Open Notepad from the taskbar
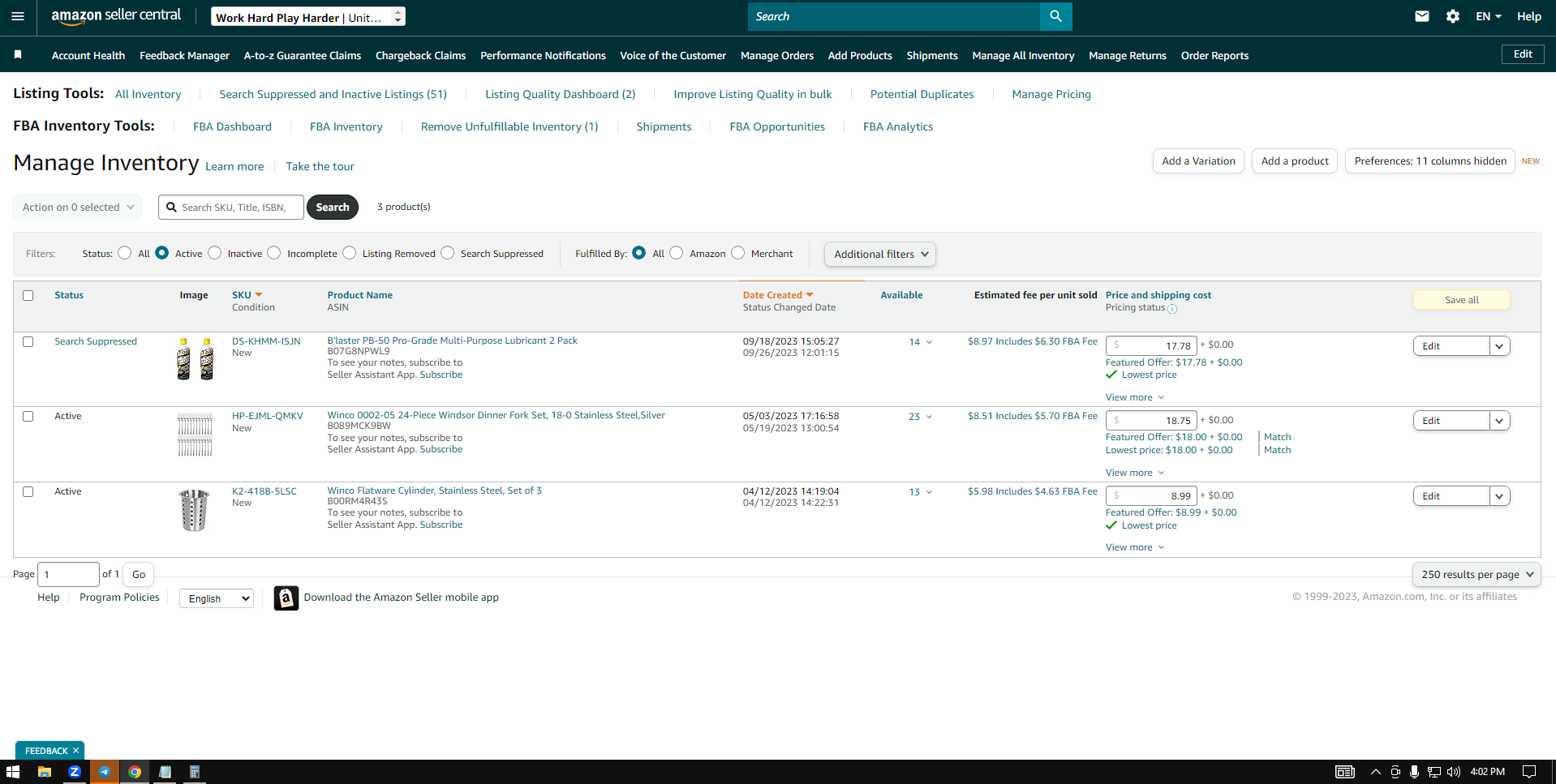Screen dimensions: 1556x784 (x=165, y=772)
